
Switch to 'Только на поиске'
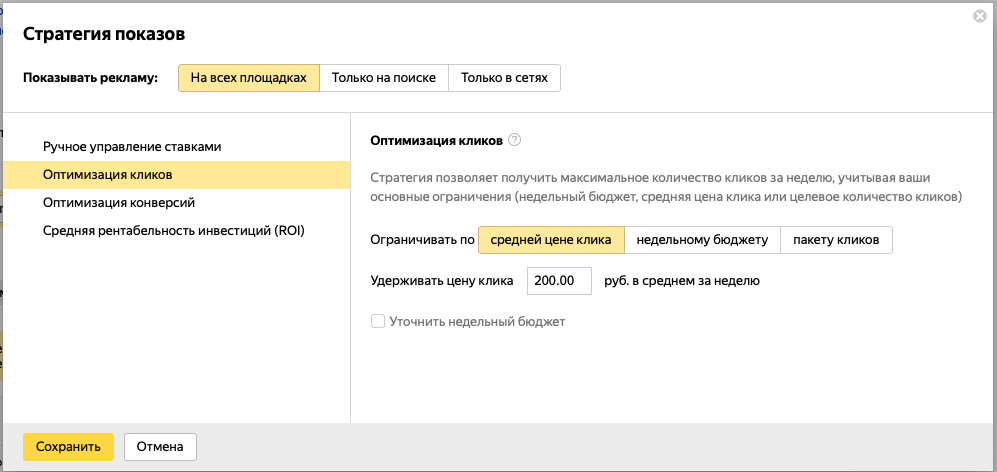(384, 78)
